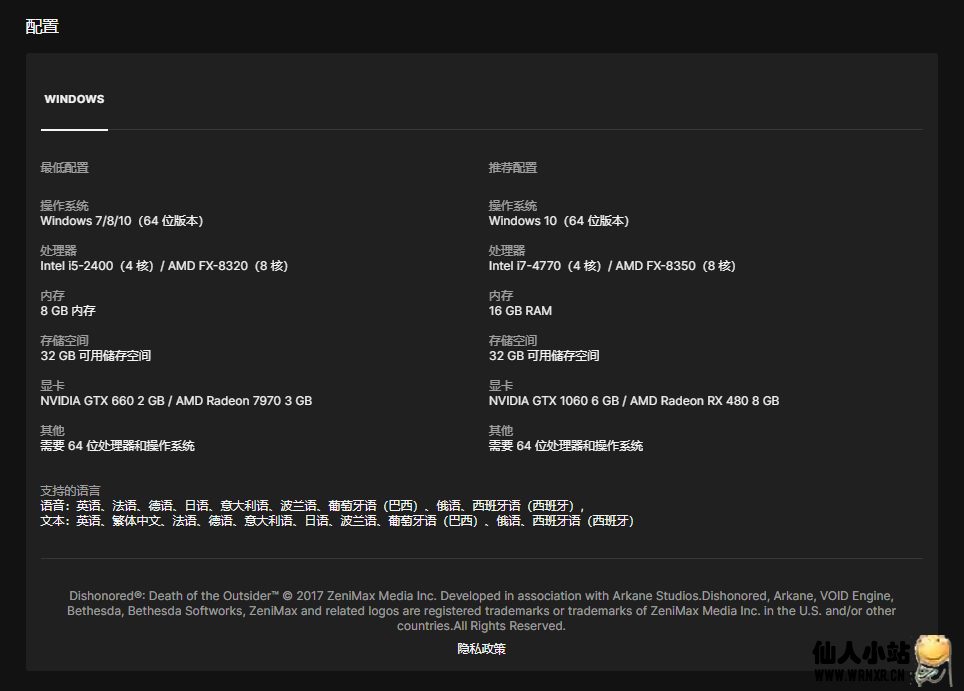Click the 16 GB RAM memory value
The height and width of the screenshot is (691, 964).
tap(520, 311)
